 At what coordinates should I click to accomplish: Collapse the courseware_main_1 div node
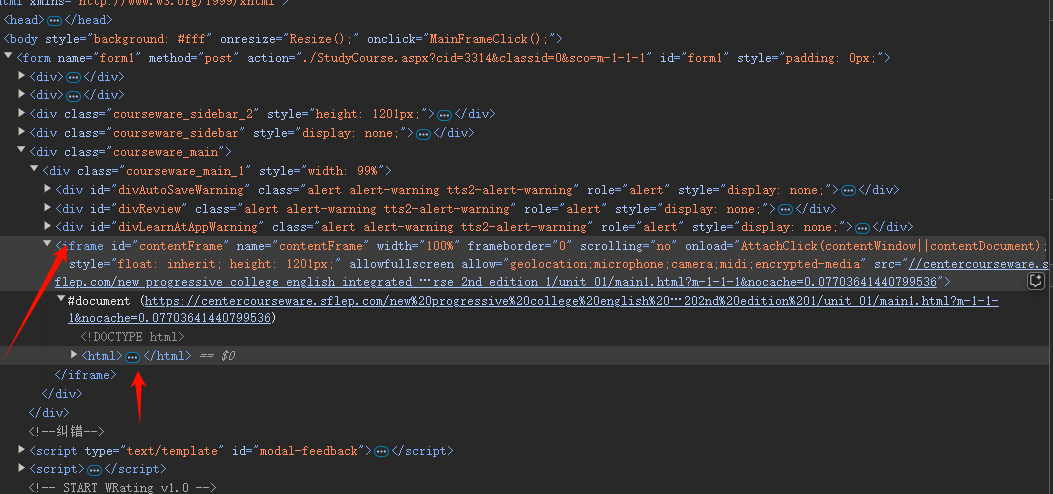pos(34,170)
